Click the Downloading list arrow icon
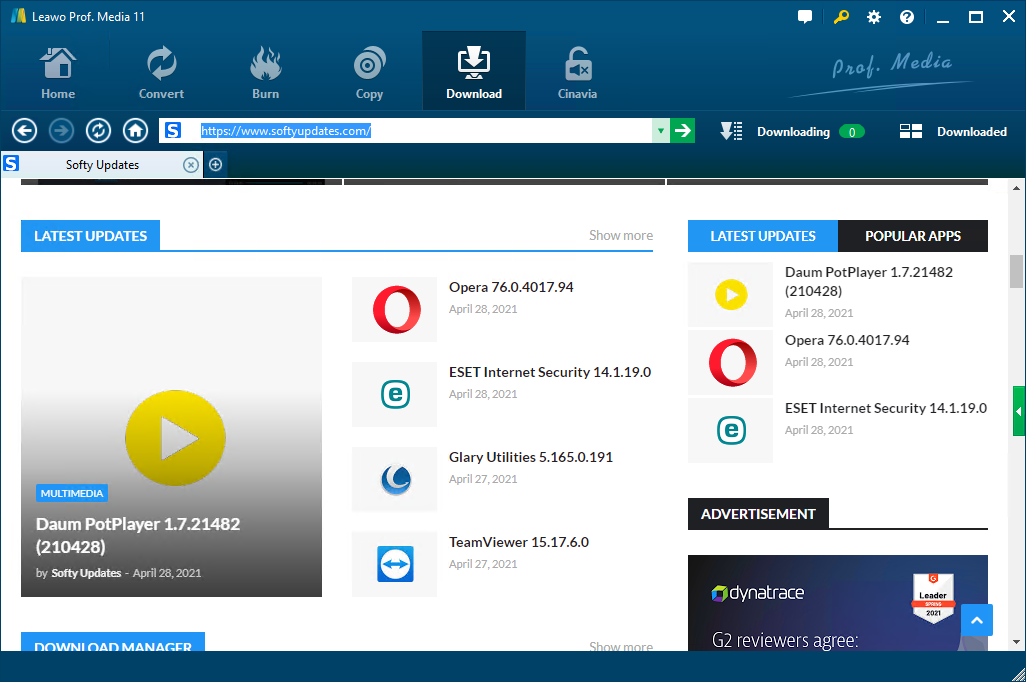This screenshot has height=682, width=1026. point(731,131)
